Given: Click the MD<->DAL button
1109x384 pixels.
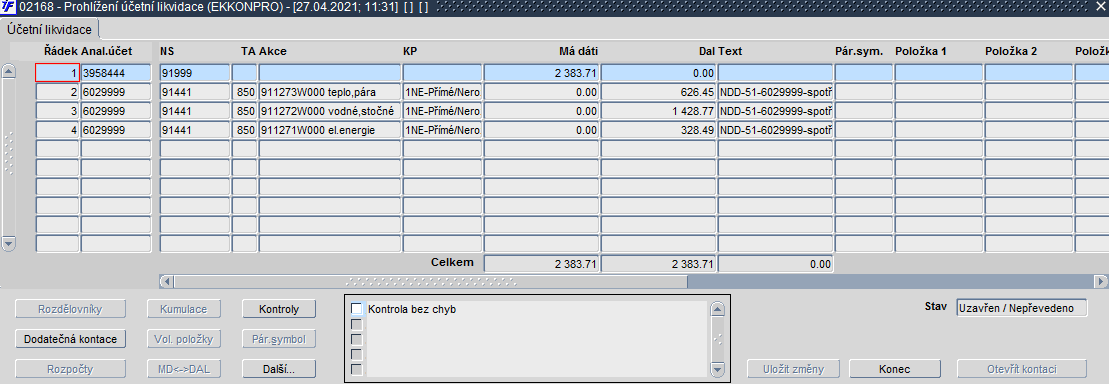Looking at the screenshot, I should 184,369.
